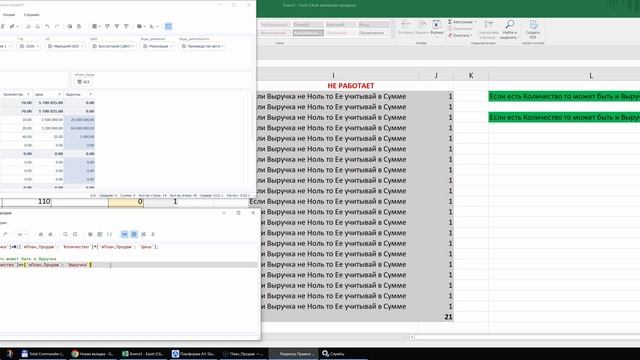Switch to Excel 'Книга1' on the taskbar

click(143, 353)
